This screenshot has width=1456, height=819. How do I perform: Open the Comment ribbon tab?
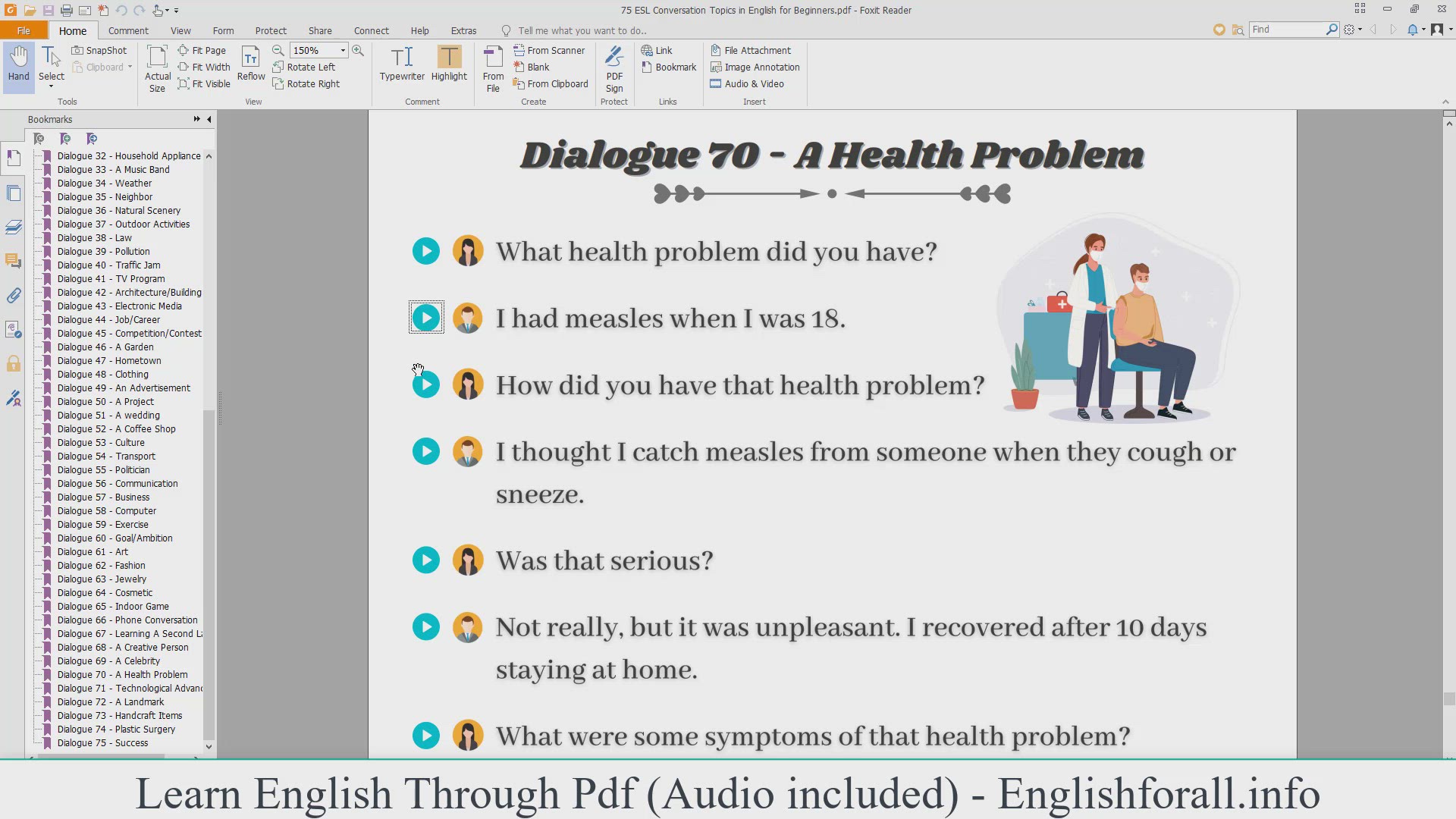128,30
